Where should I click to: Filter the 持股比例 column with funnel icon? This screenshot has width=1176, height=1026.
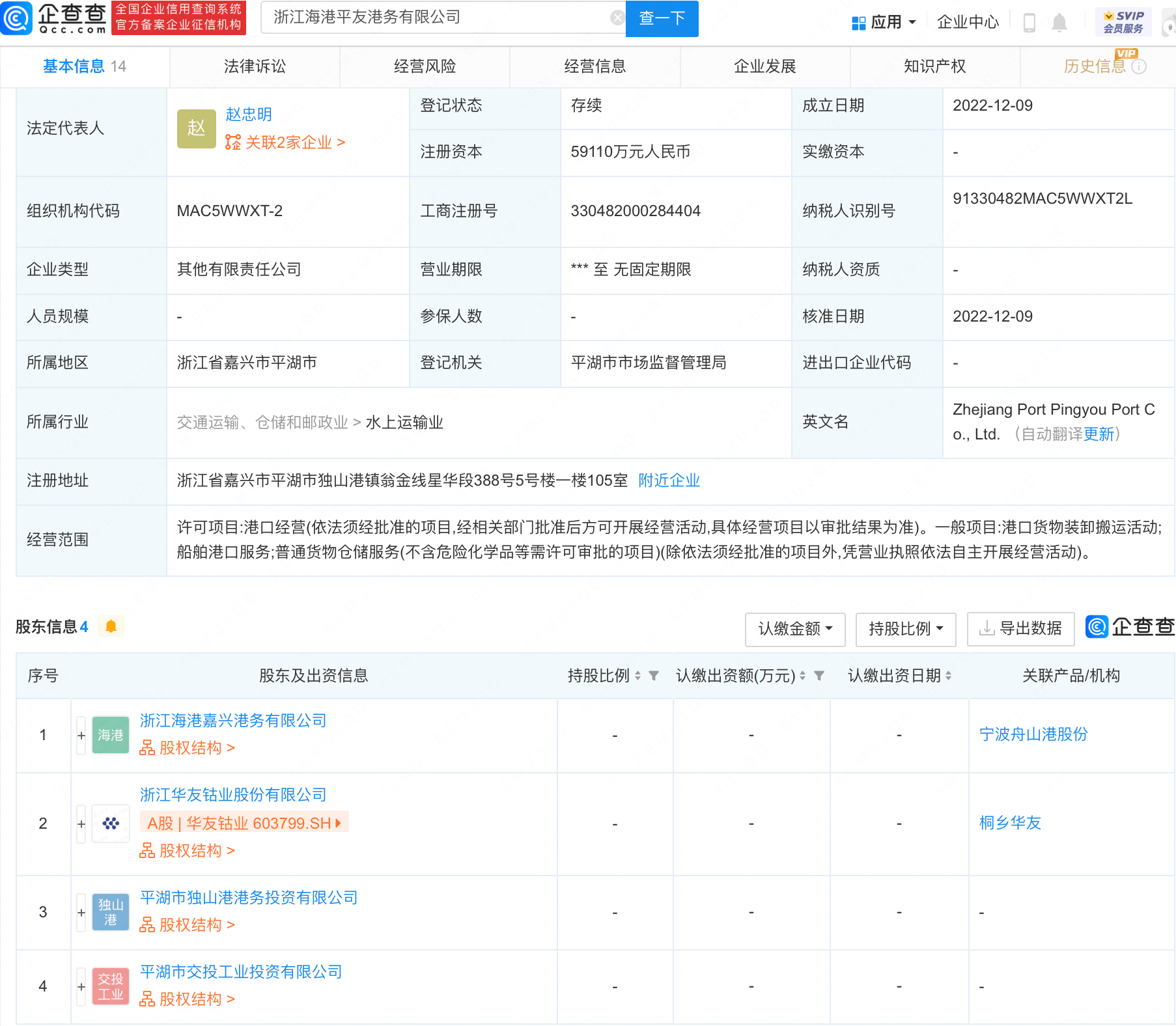point(653,676)
